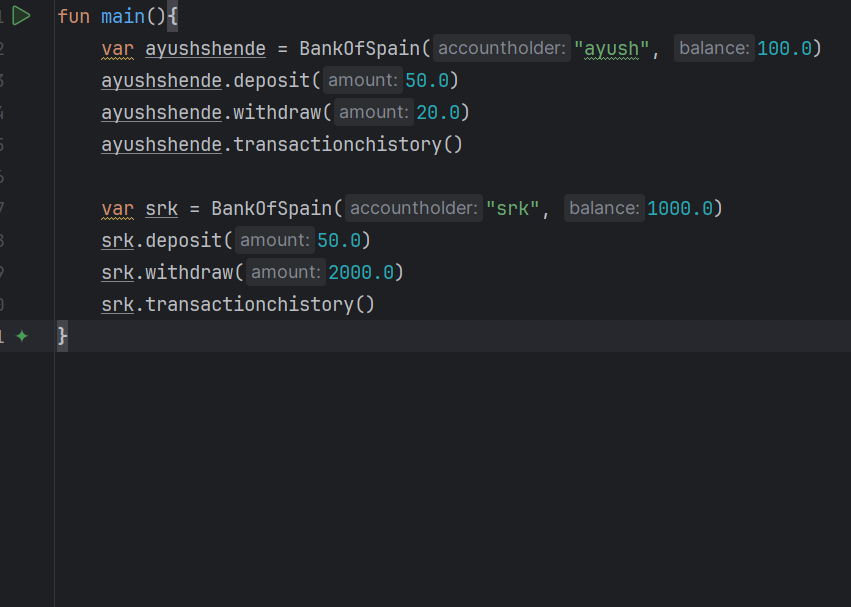Click 'srk' receiver on srk.withdraw line
Screen dimensions: 851x607
[117, 273]
